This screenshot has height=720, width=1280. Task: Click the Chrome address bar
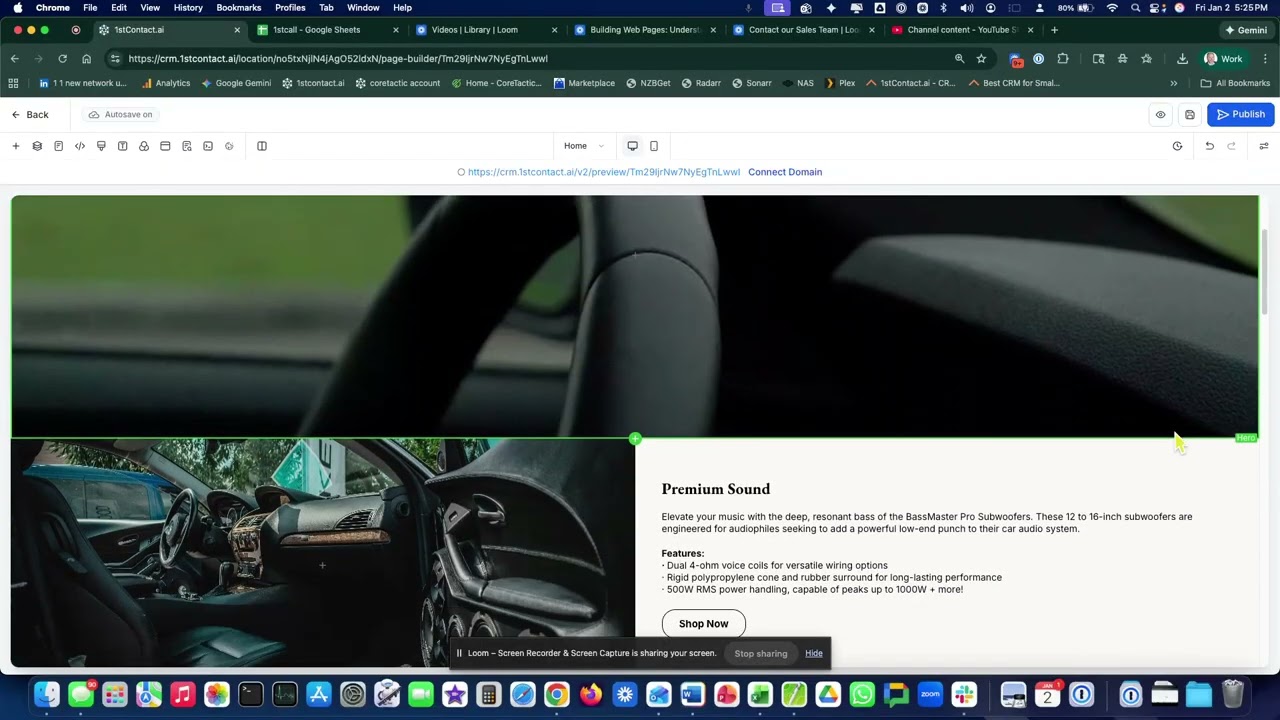(535, 59)
